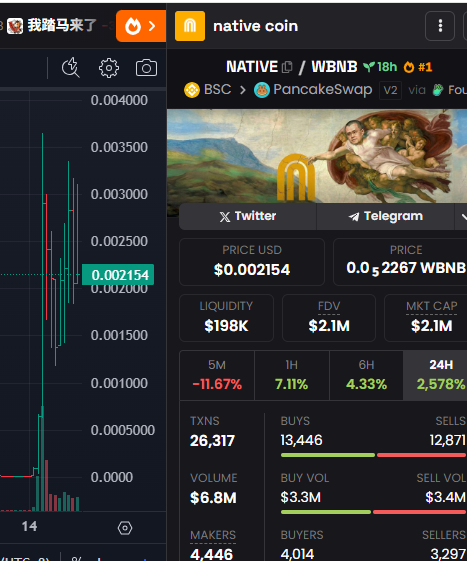Image resolution: width=467 pixels, height=561 pixels.
Task: Click the X logo in Twitter button
Action: (x=225, y=217)
